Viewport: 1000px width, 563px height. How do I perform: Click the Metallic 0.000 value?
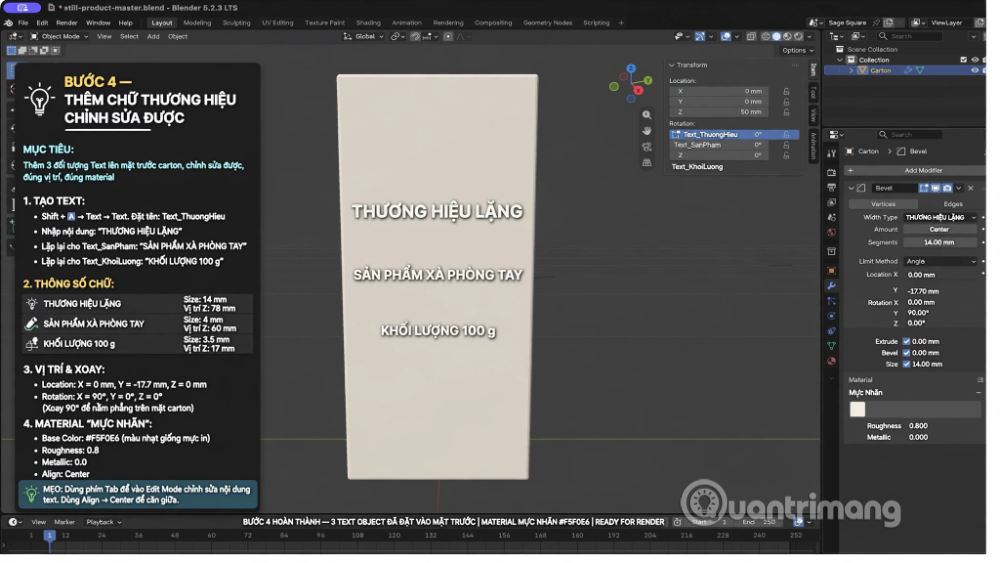tap(918, 437)
